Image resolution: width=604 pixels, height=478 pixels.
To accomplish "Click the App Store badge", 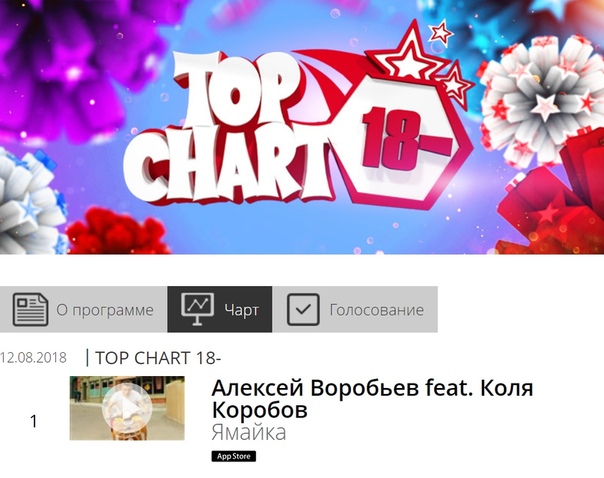I will (233, 456).
